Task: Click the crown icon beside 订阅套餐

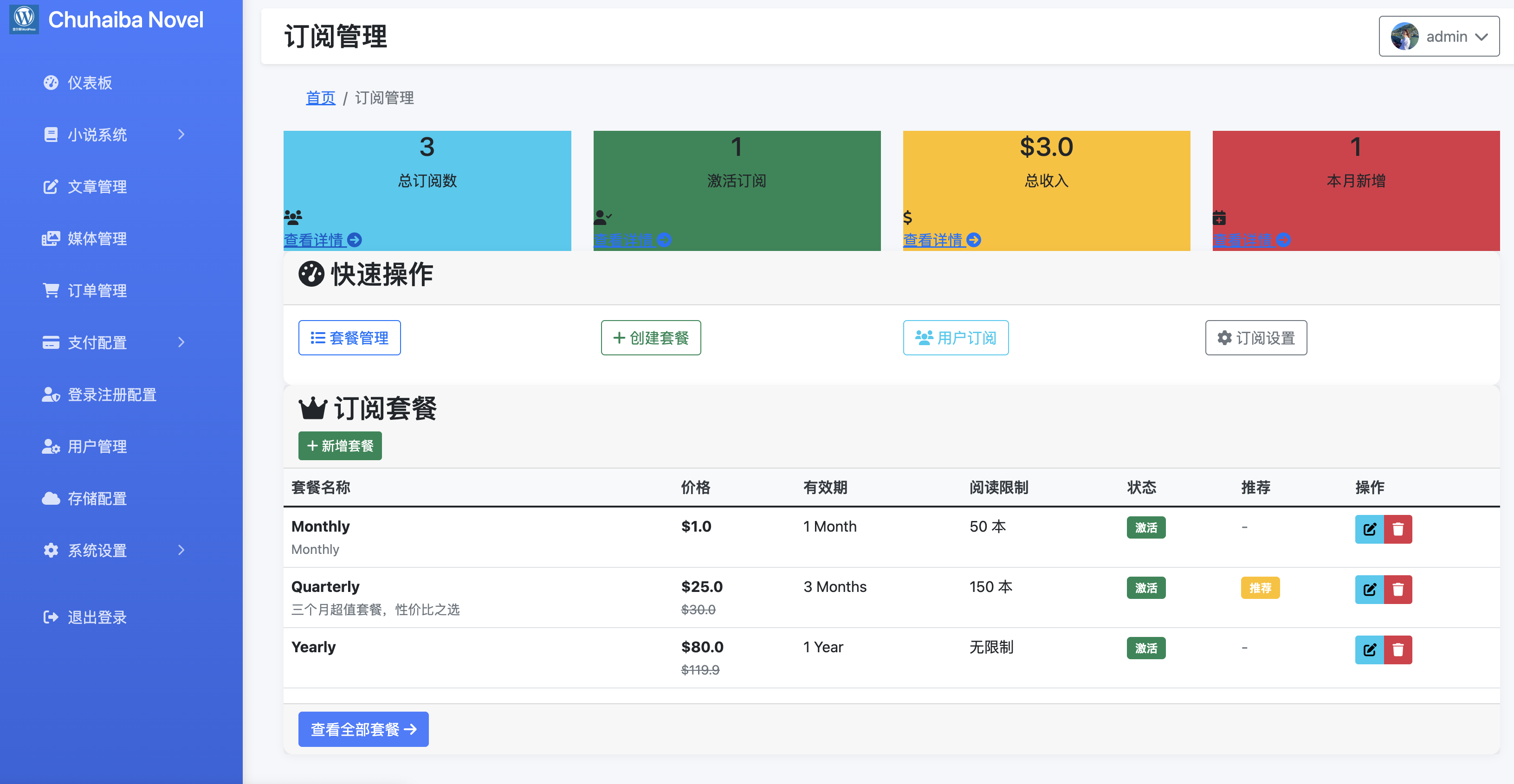Action: (313, 408)
